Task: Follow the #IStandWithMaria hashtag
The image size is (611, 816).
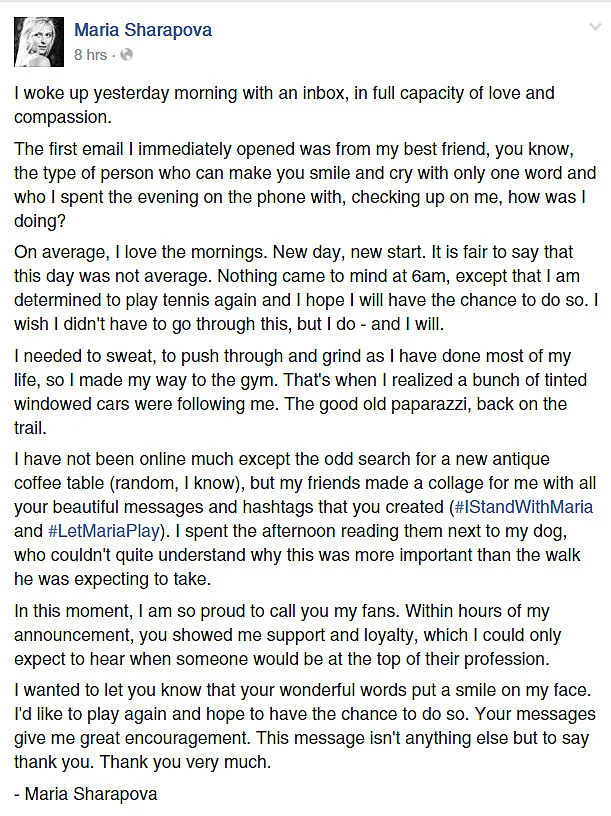Action: [x=523, y=507]
